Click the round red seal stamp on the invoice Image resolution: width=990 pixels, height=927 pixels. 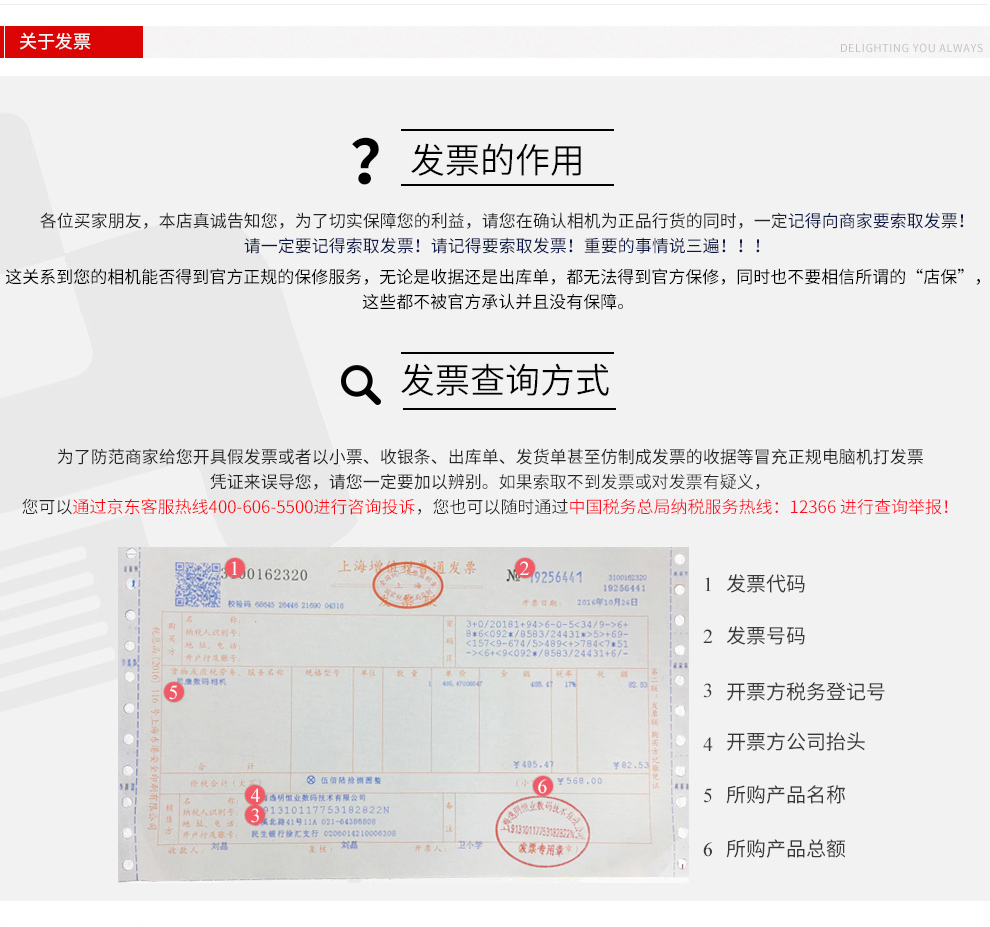(544, 829)
